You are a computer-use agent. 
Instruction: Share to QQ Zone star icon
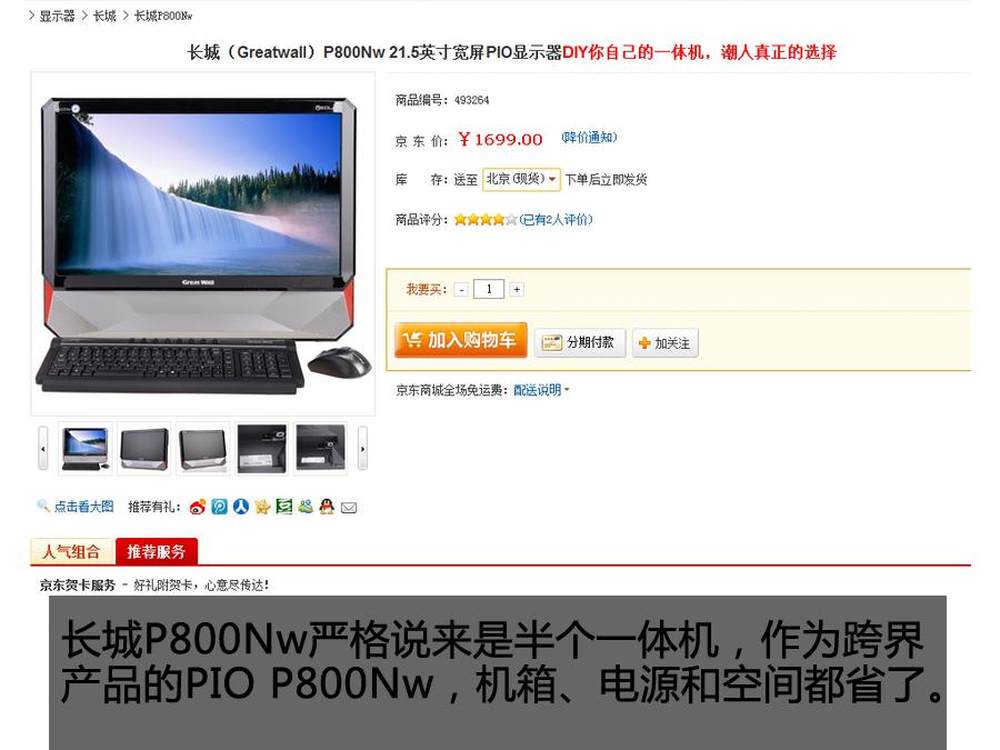tap(263, 507)
